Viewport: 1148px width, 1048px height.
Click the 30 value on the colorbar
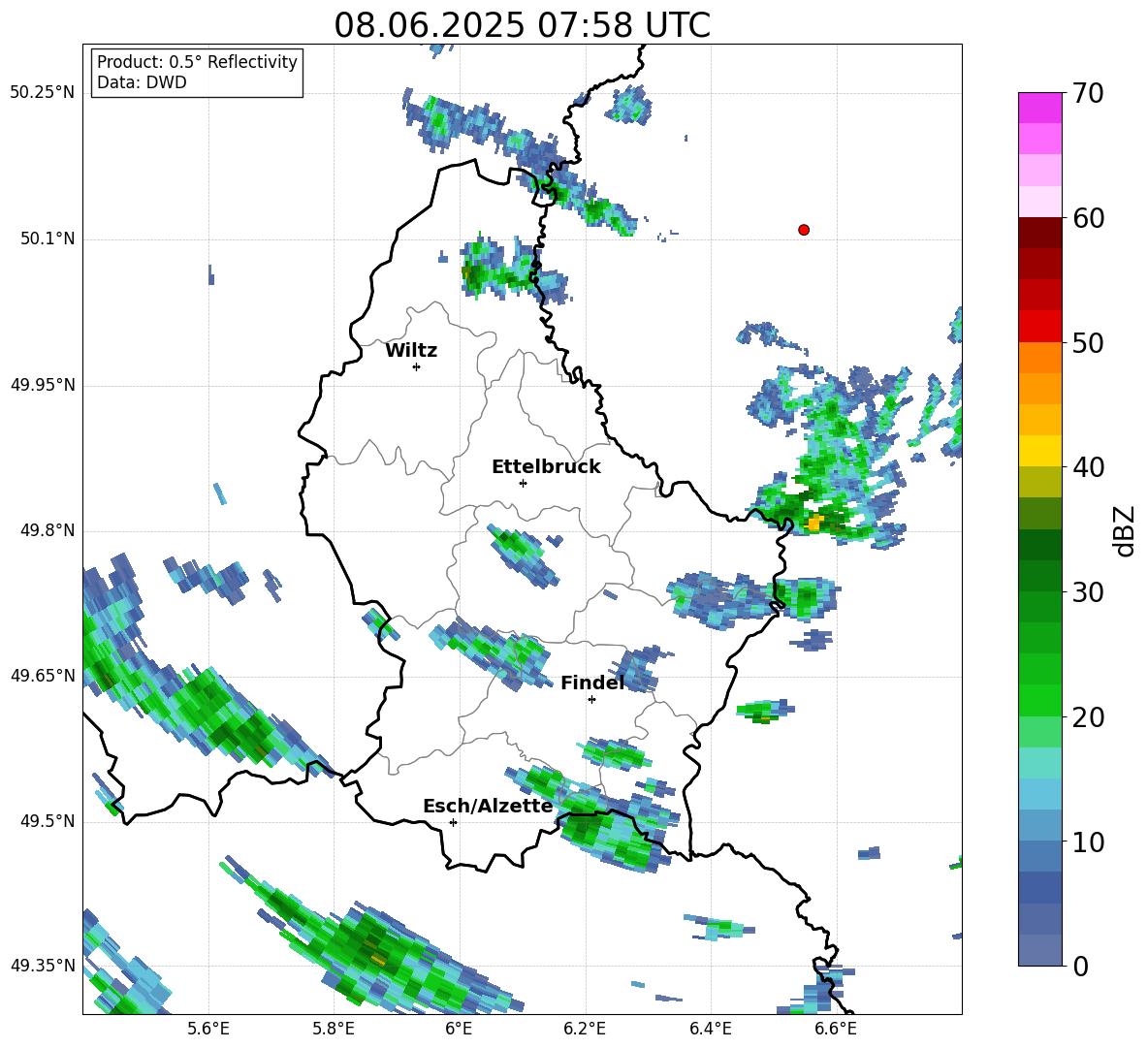point(1088,592)
